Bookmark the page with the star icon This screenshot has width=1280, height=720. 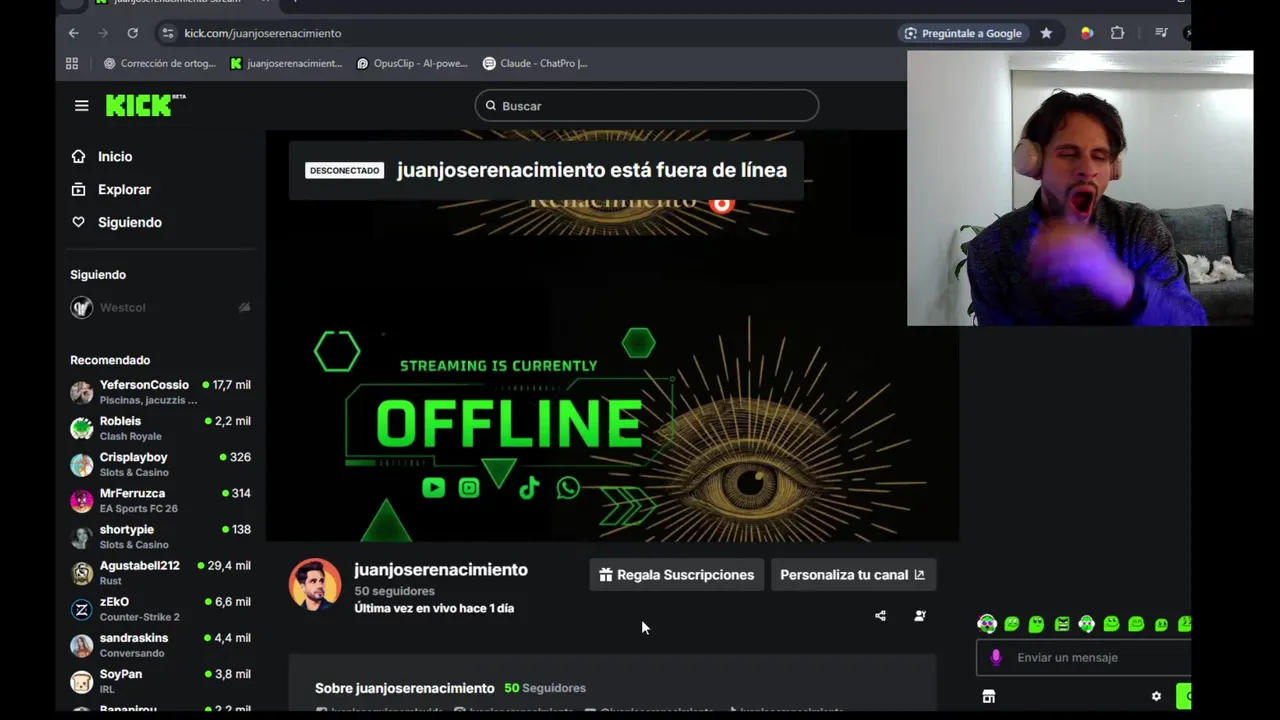(x=1046, y=33)
